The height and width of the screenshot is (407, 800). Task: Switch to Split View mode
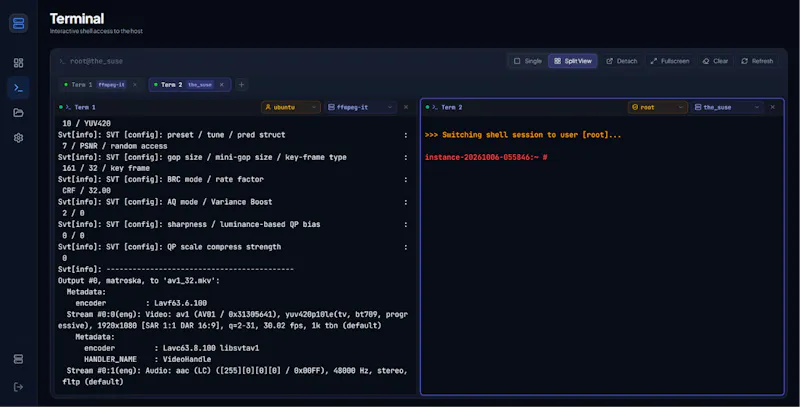[x=572, y=61]
